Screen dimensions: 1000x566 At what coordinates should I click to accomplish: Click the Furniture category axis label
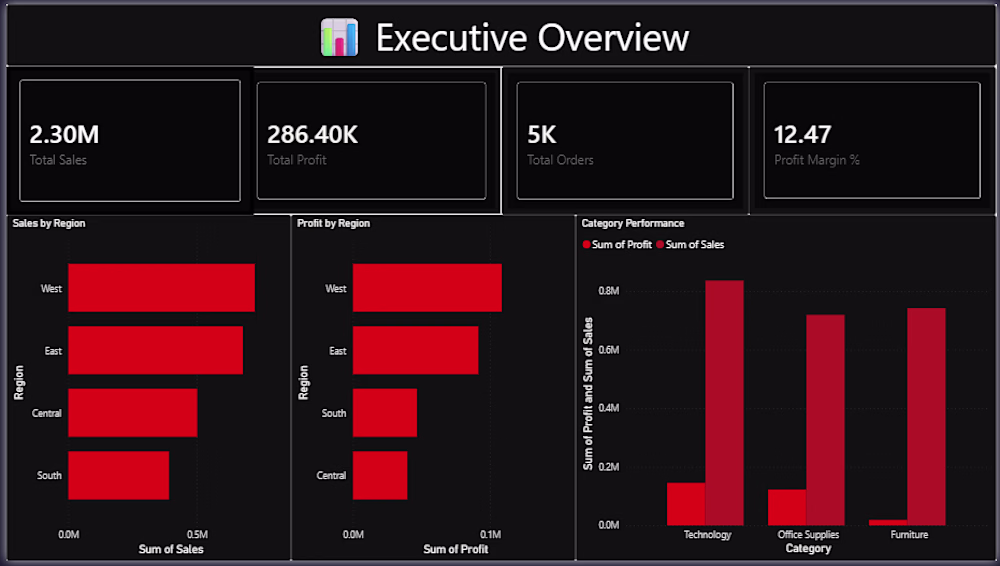point(909,535)
